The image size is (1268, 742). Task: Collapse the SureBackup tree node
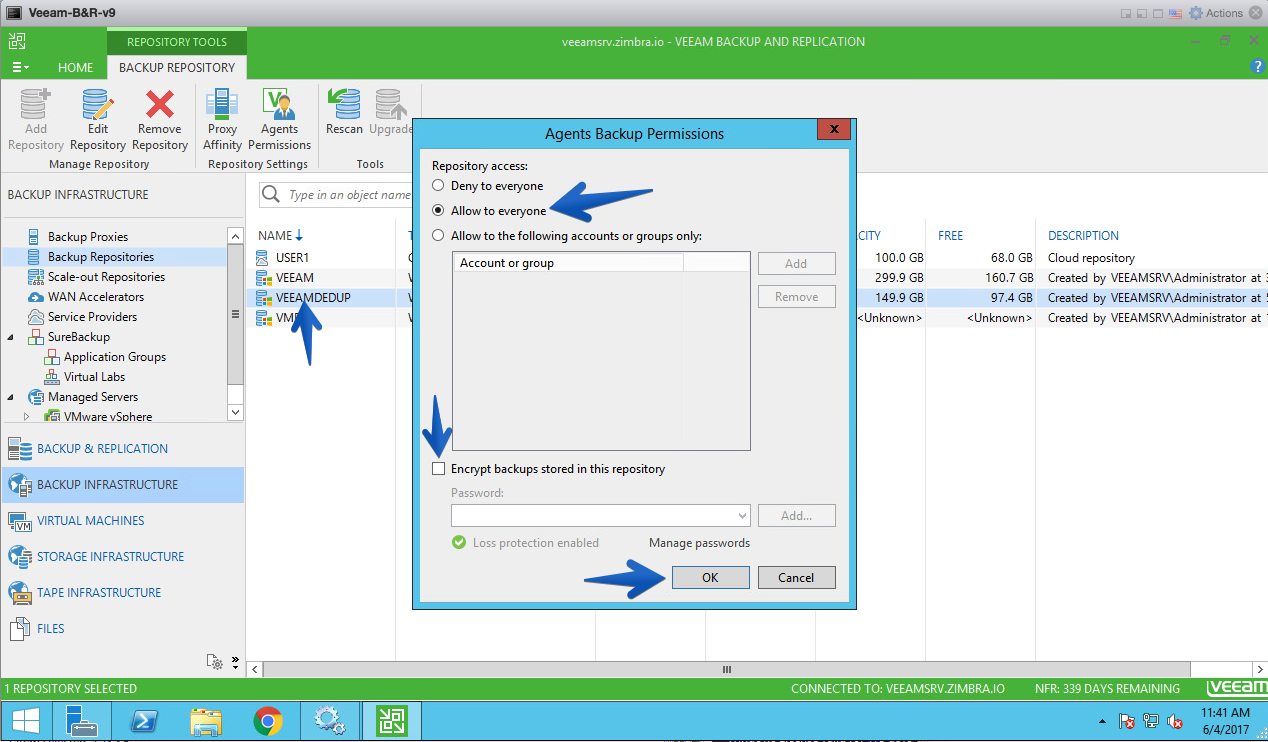[11, 337]
